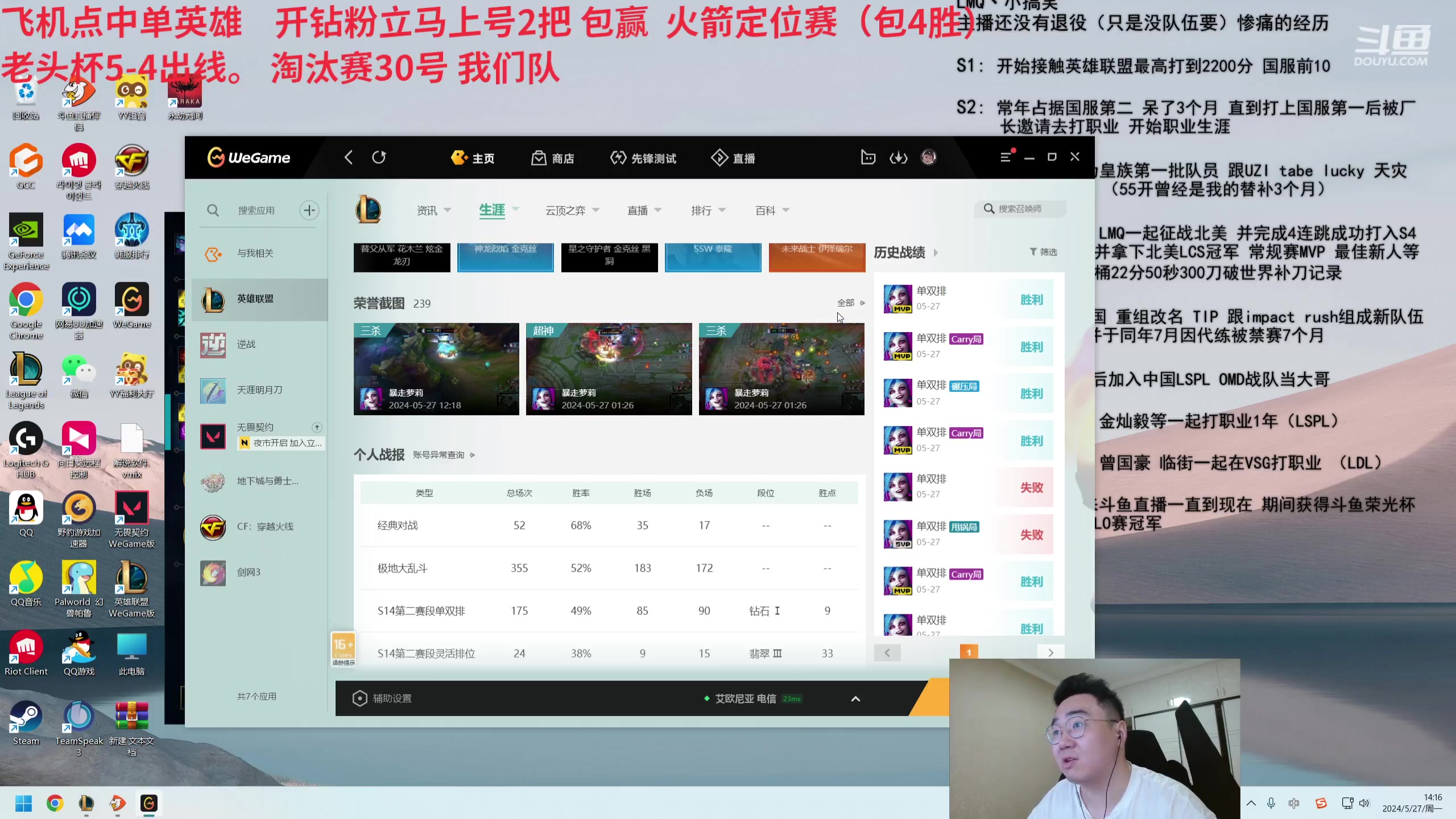Click the 搜索召唤师 search field
The height and width of the screenshot is (819, 1456).
tap(1020, 209)
